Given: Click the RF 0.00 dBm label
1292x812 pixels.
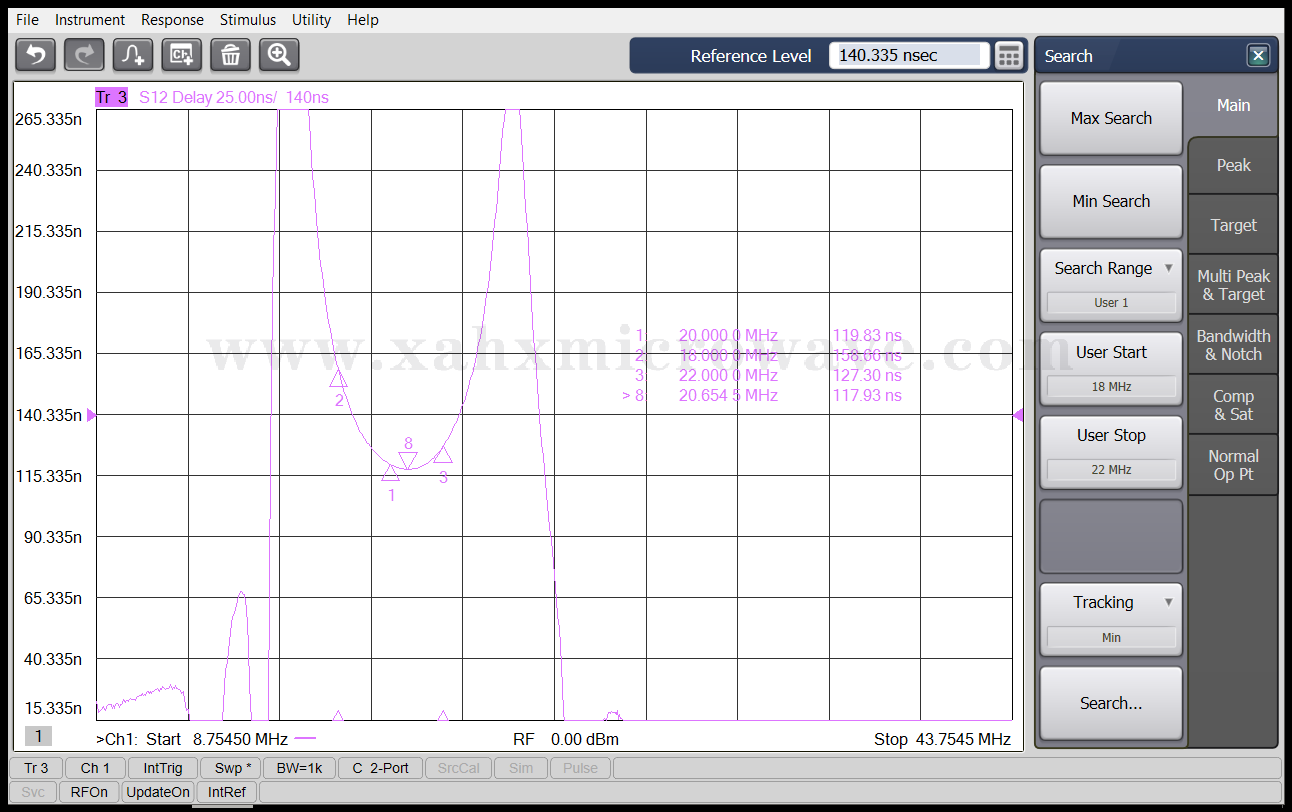Looking at the screenshot, I should click(566, 740).
